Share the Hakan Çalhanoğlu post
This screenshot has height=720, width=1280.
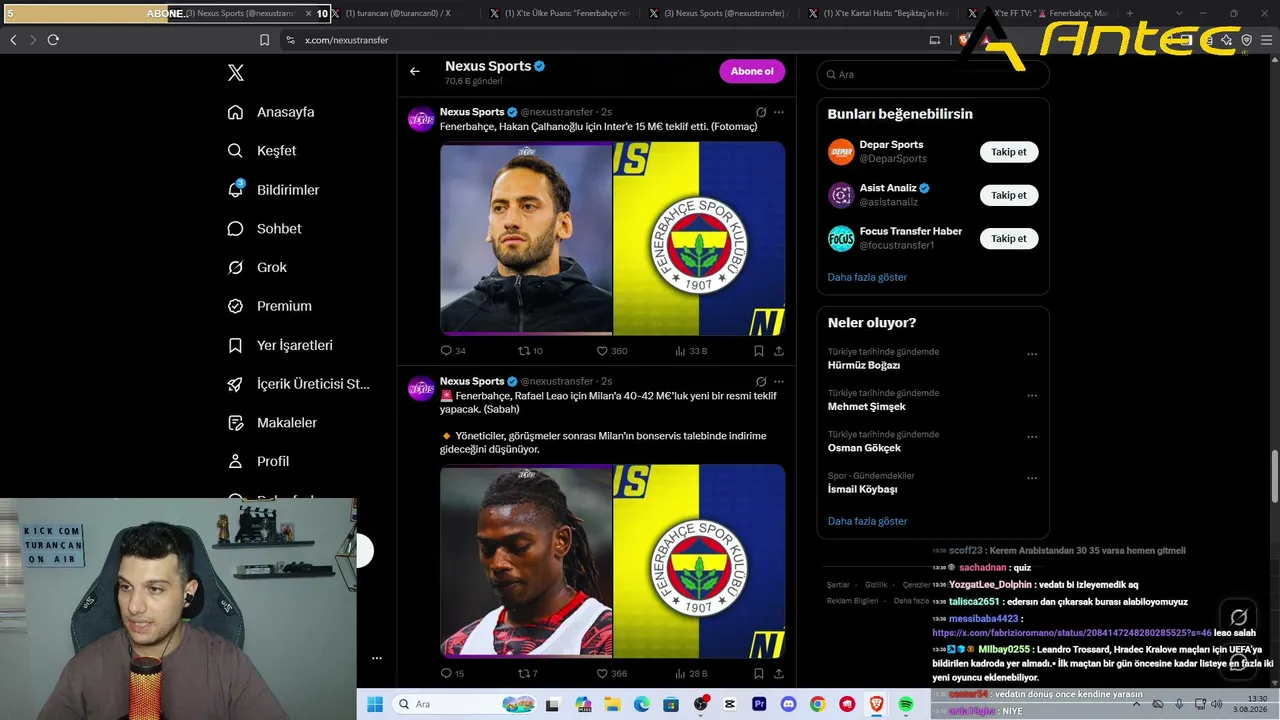pos(779,351)
